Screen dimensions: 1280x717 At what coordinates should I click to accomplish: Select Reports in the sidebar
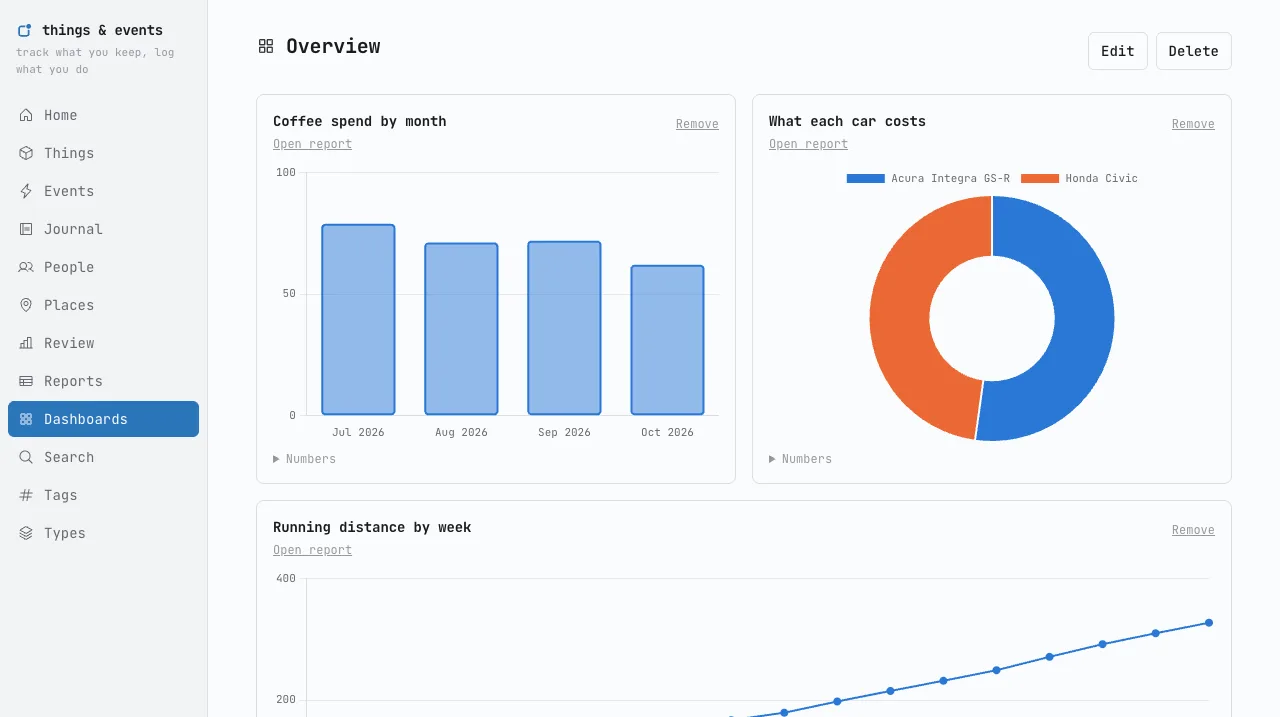[x=103, y=381]
